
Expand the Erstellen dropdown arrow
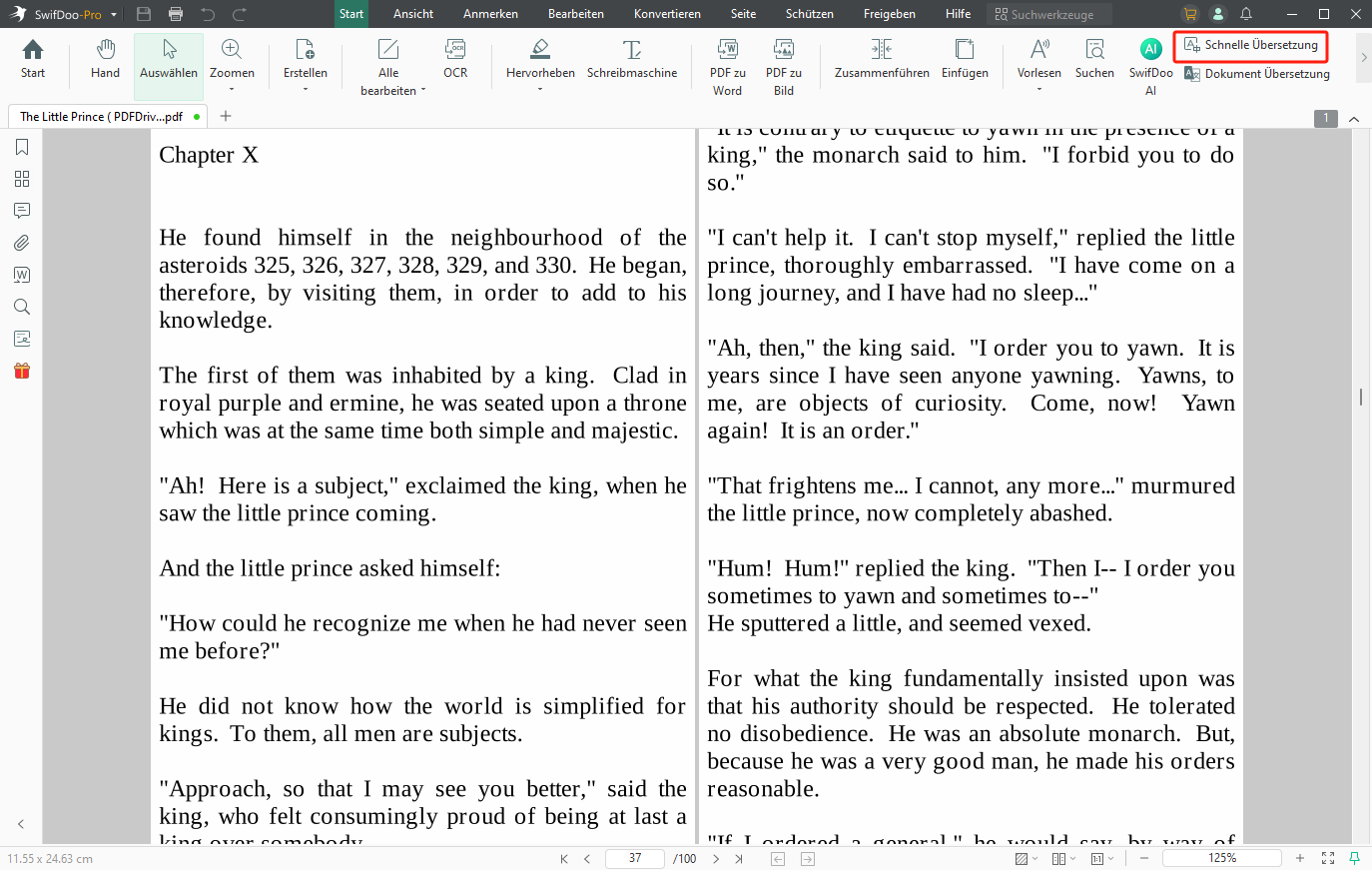click(x=305, y=90)
